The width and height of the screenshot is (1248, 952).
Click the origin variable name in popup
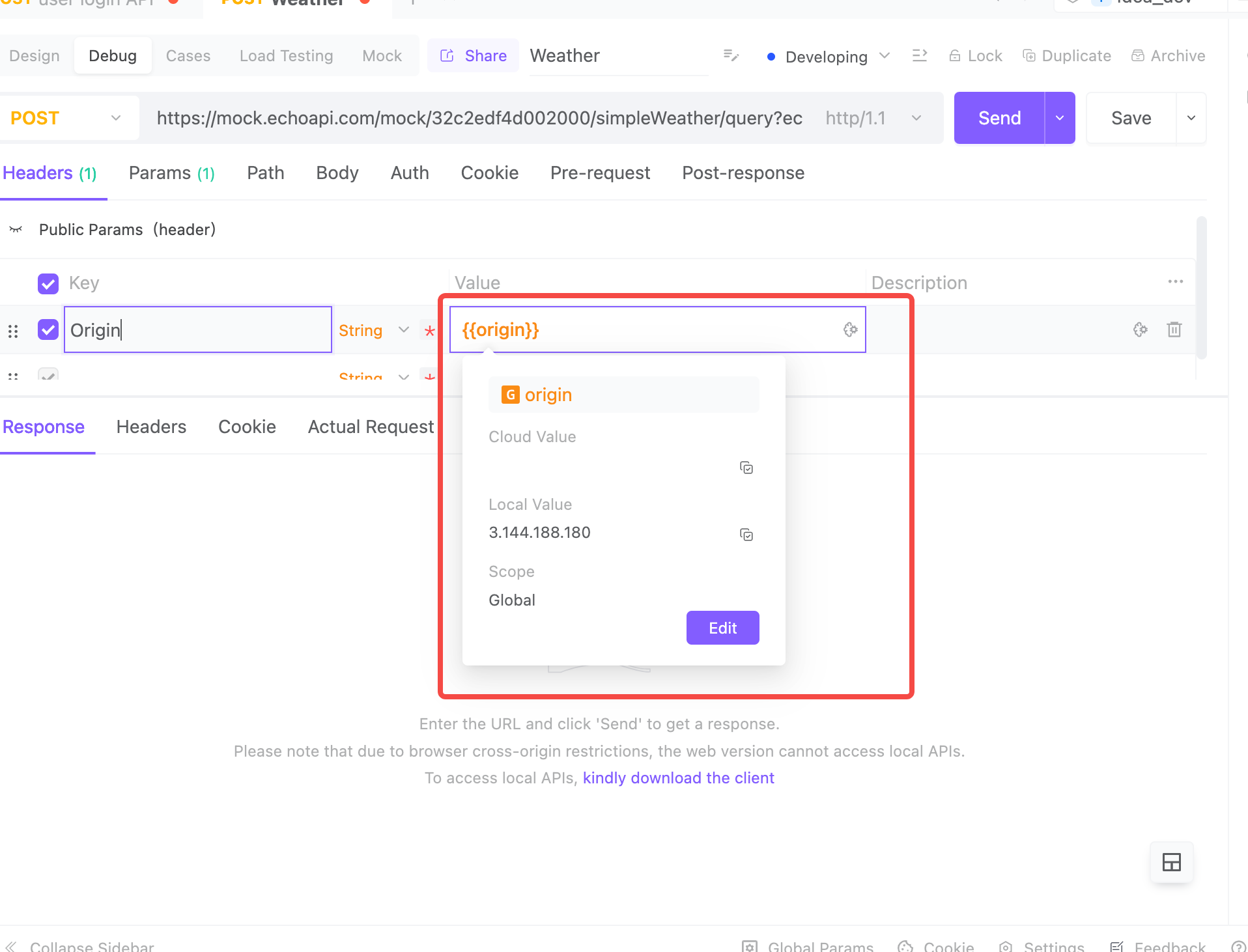[x=548, y=395]
